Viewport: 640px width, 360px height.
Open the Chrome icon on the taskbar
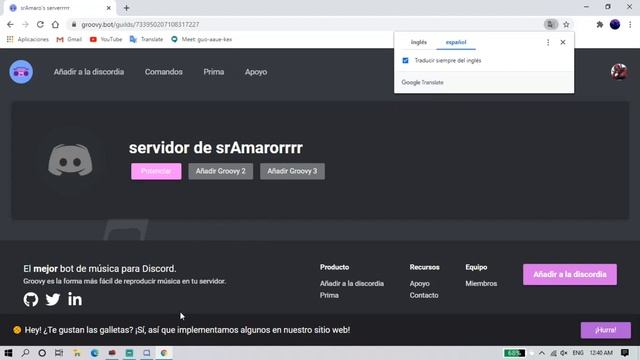164,353
